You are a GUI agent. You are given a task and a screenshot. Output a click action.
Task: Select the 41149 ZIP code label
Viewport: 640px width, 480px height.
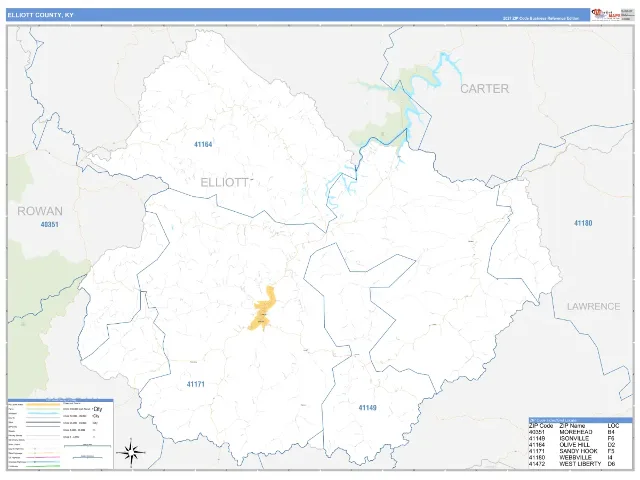(x=367, y=408)
